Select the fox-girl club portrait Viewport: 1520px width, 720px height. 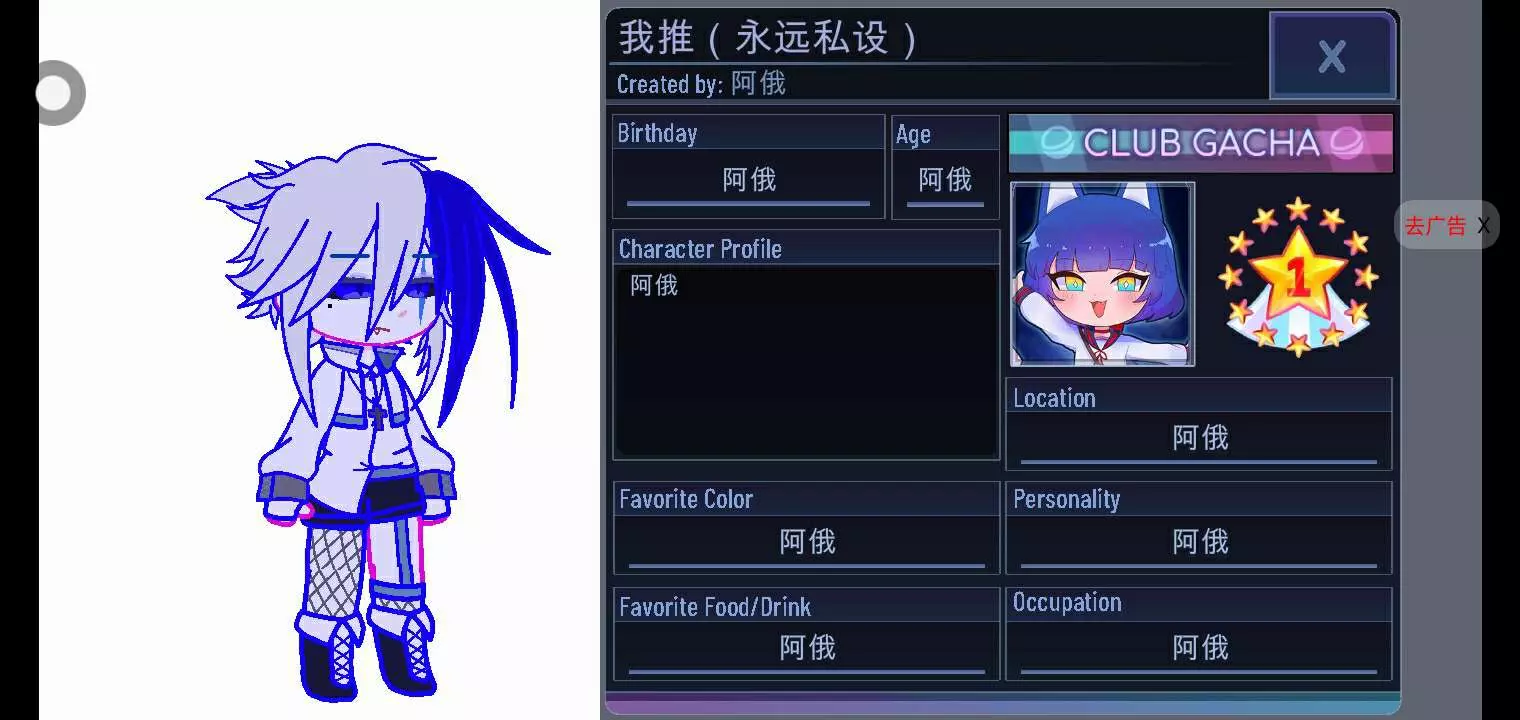pyautogui.click(x=1102, y=274)
